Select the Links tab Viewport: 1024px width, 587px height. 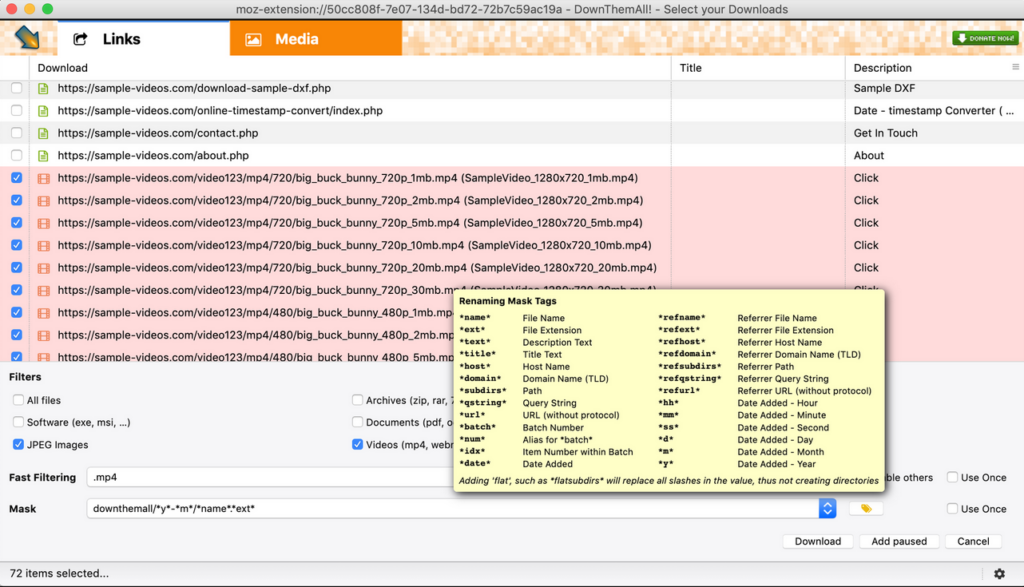[120, 37]
